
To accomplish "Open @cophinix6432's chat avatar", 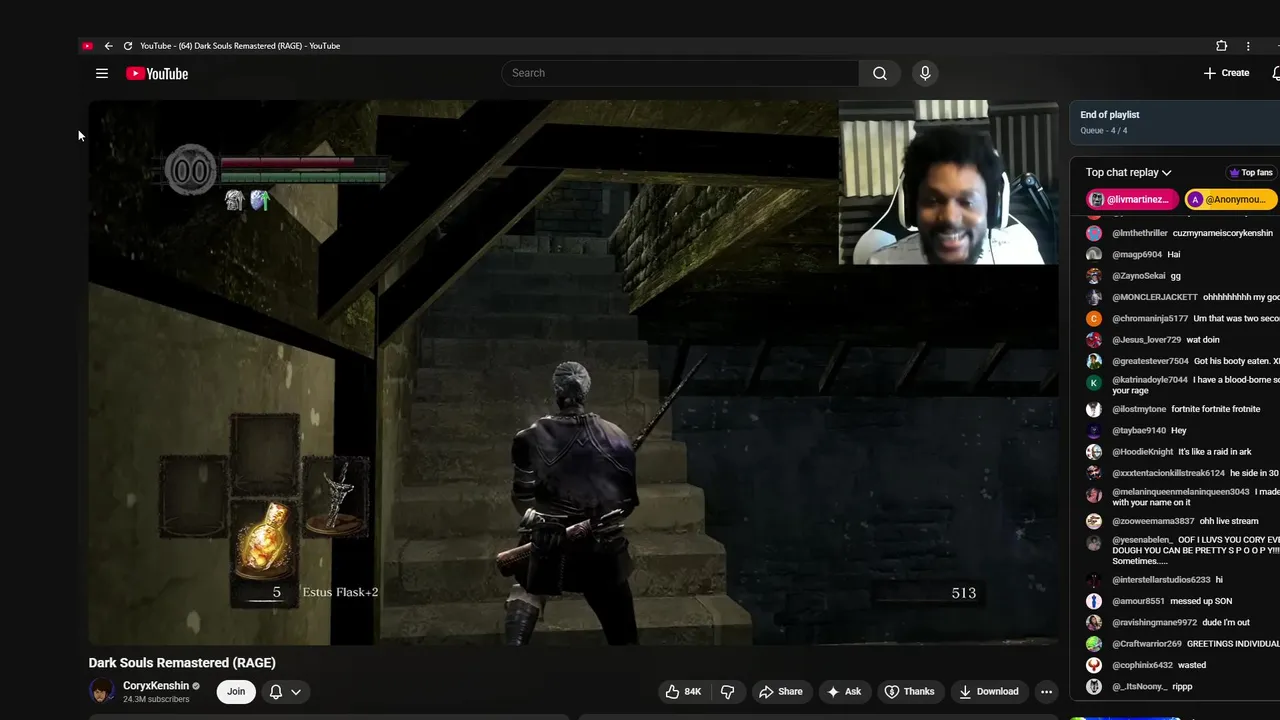I will pos(1094,665).
